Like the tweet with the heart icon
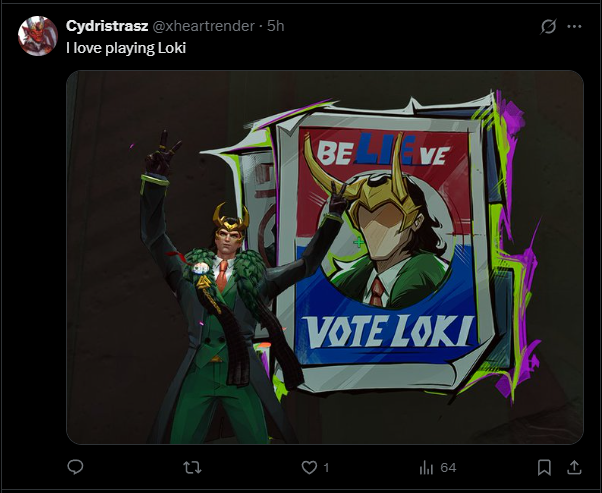The image size is (602, 493). 309,467
